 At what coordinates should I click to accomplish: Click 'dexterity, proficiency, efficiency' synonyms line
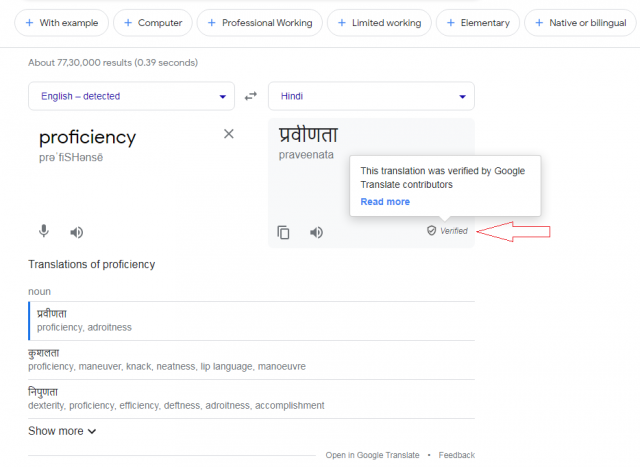(x=176, y=405)
